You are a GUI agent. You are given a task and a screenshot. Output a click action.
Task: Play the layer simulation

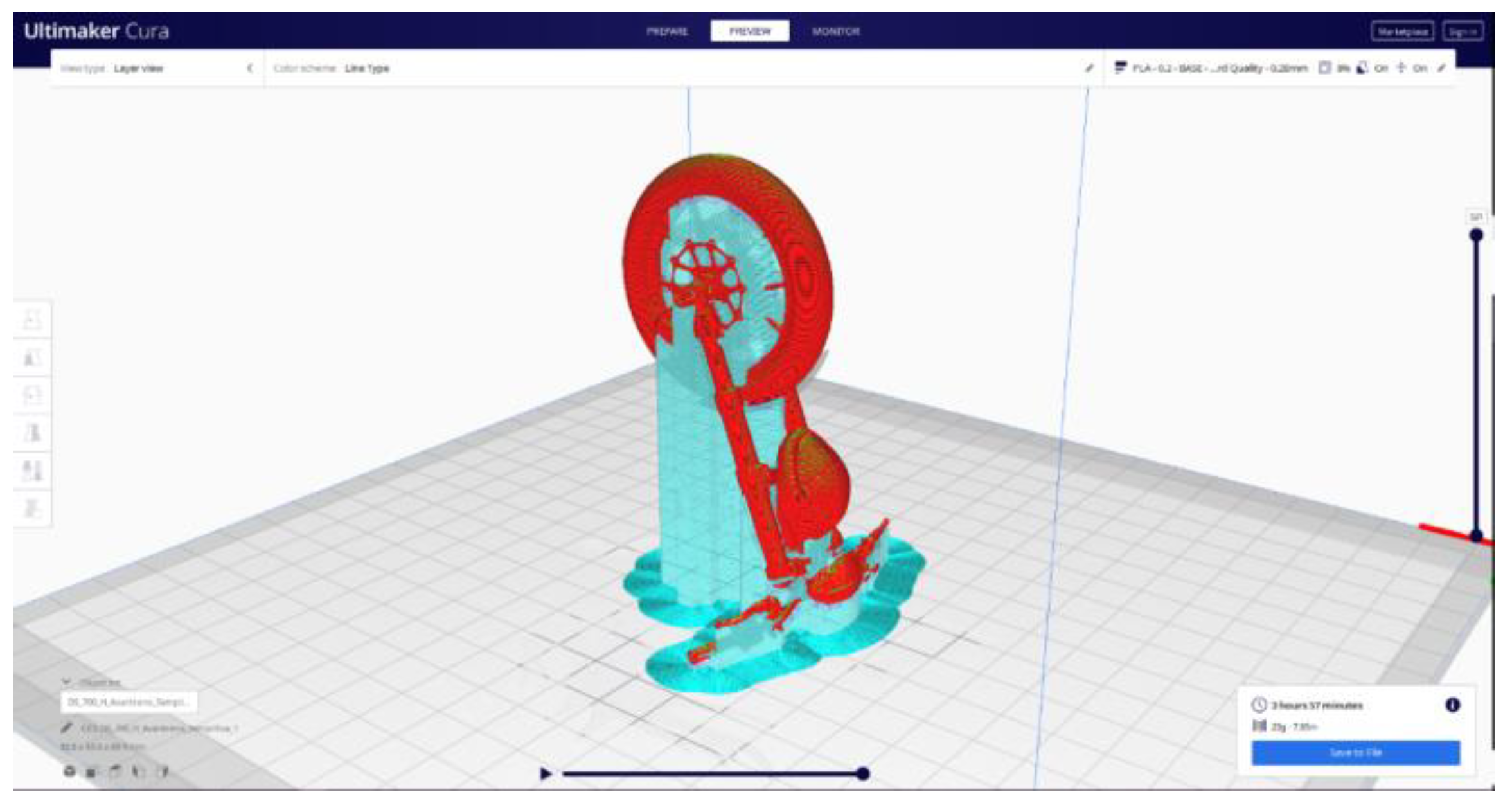(546, 773)
